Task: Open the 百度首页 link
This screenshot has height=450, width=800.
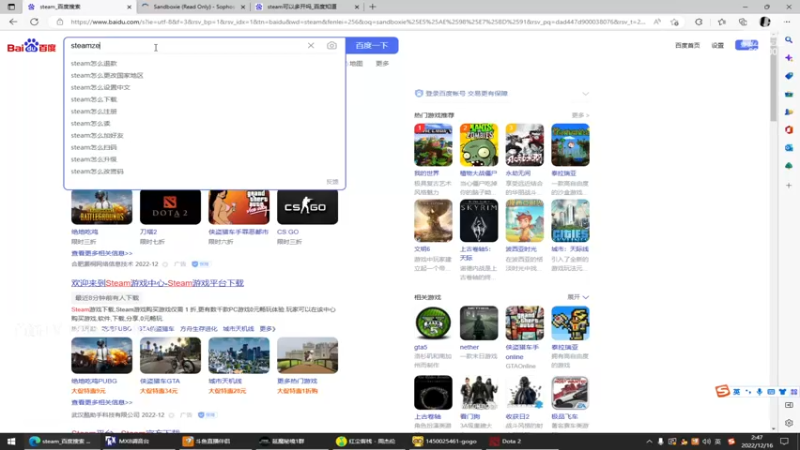Action: [x=687, y=45]
